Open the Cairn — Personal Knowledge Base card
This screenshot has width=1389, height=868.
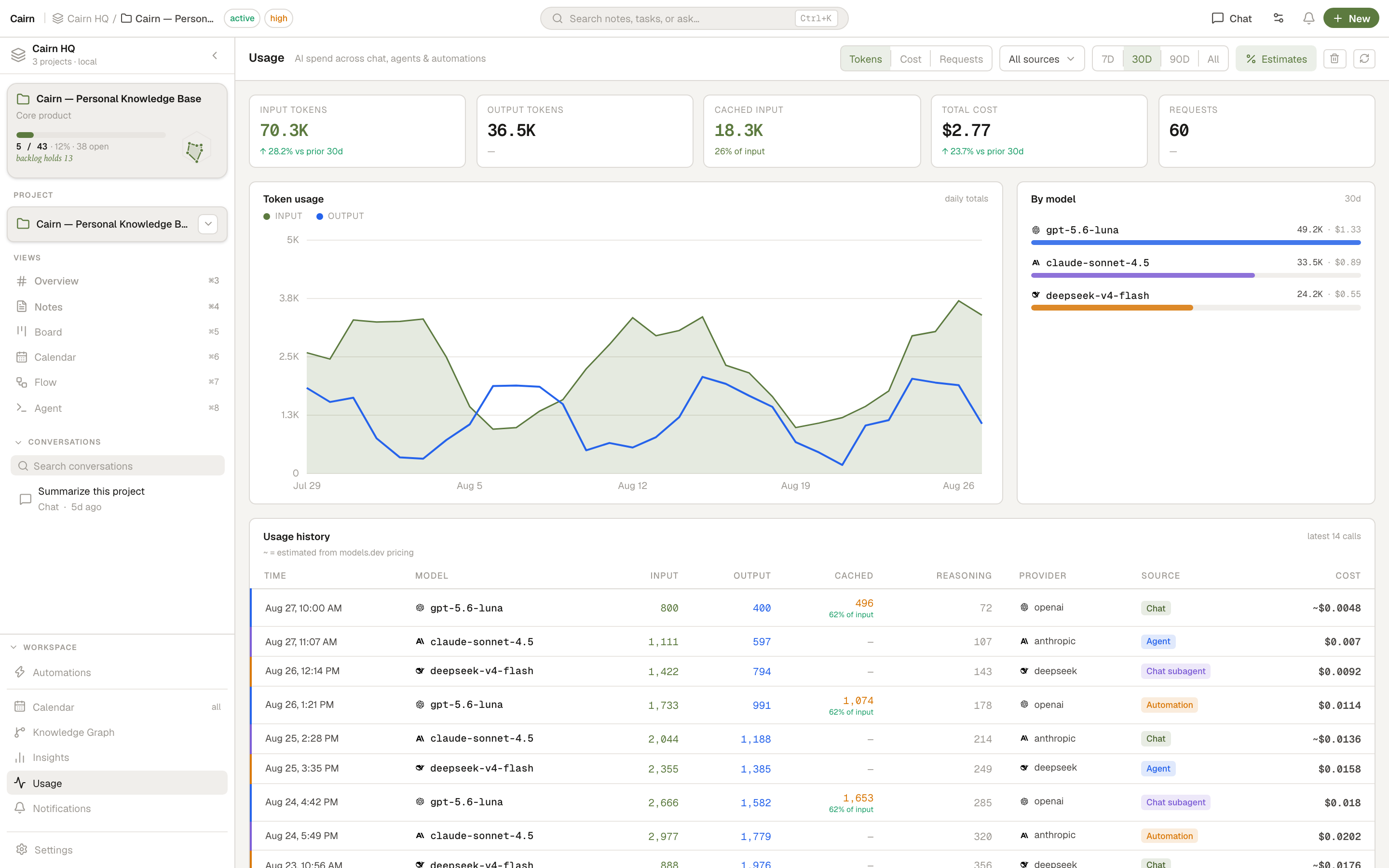click(x=117, y=130)
